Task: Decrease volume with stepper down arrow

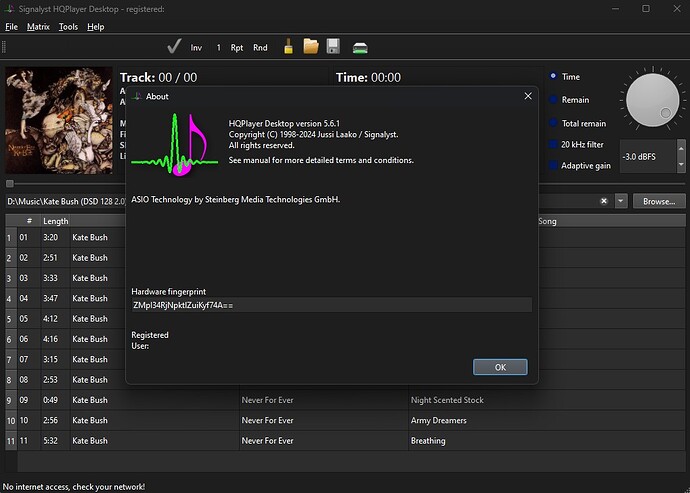Action: tap(681, 165)
